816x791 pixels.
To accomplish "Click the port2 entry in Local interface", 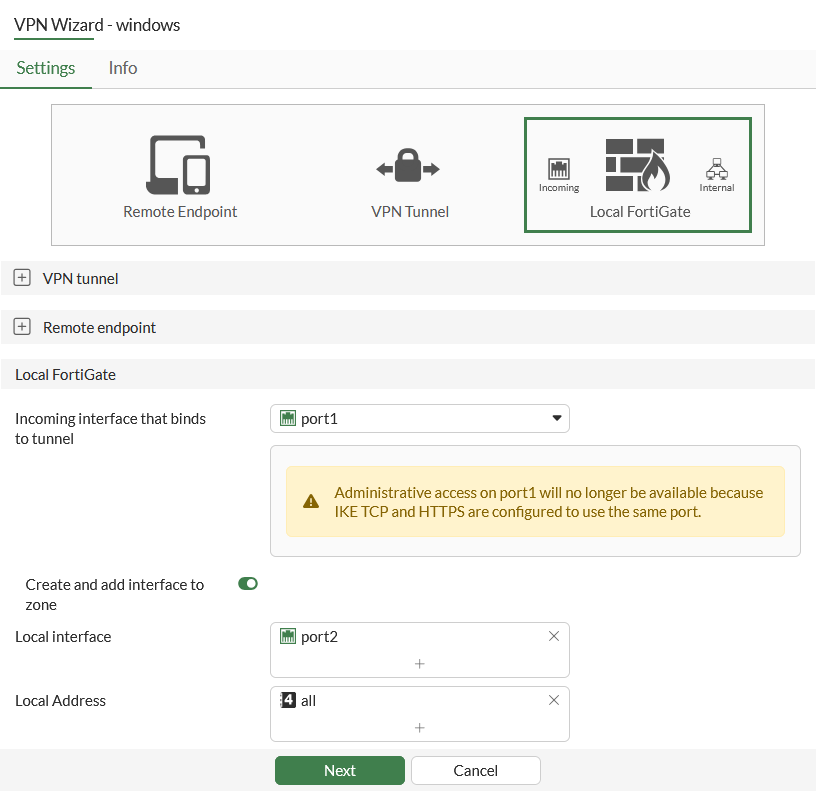I will tap(319, 636).
